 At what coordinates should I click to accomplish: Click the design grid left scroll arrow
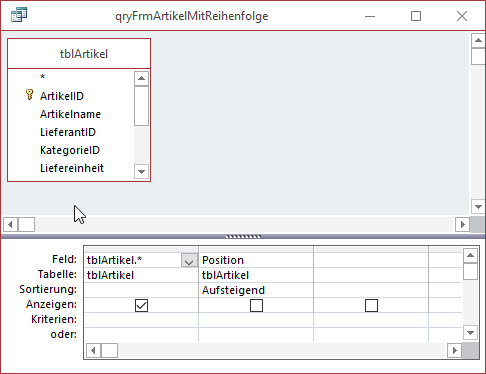tap(93, 350)
